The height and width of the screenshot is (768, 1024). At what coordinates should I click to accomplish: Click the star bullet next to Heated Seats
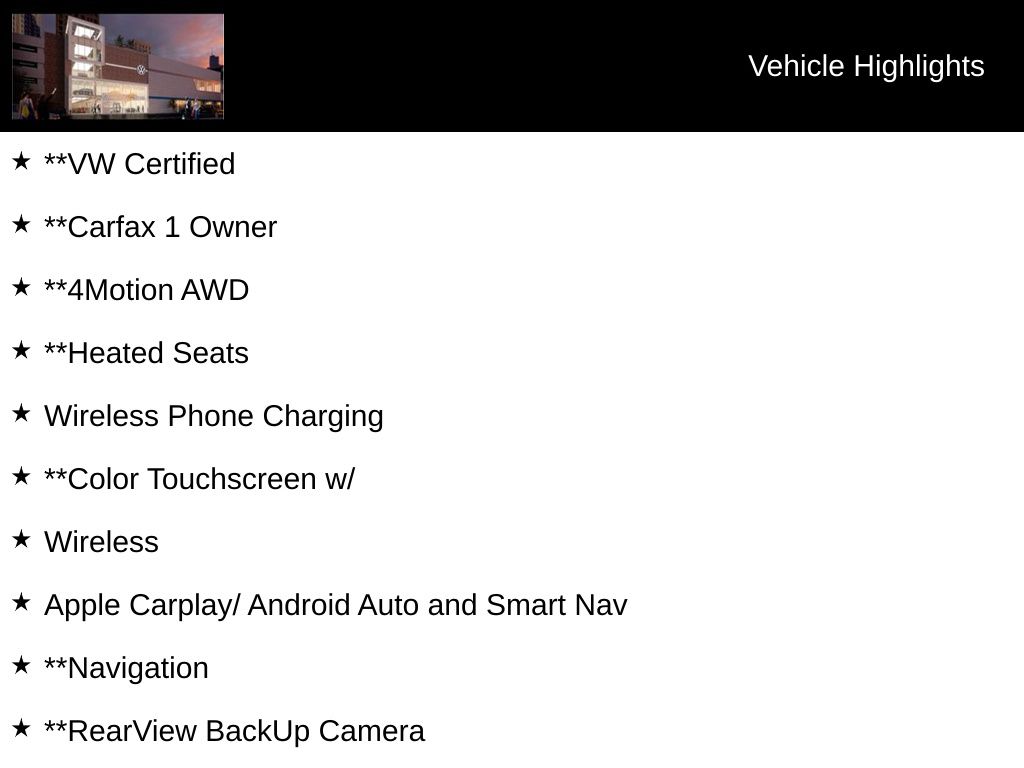[21, 350]
